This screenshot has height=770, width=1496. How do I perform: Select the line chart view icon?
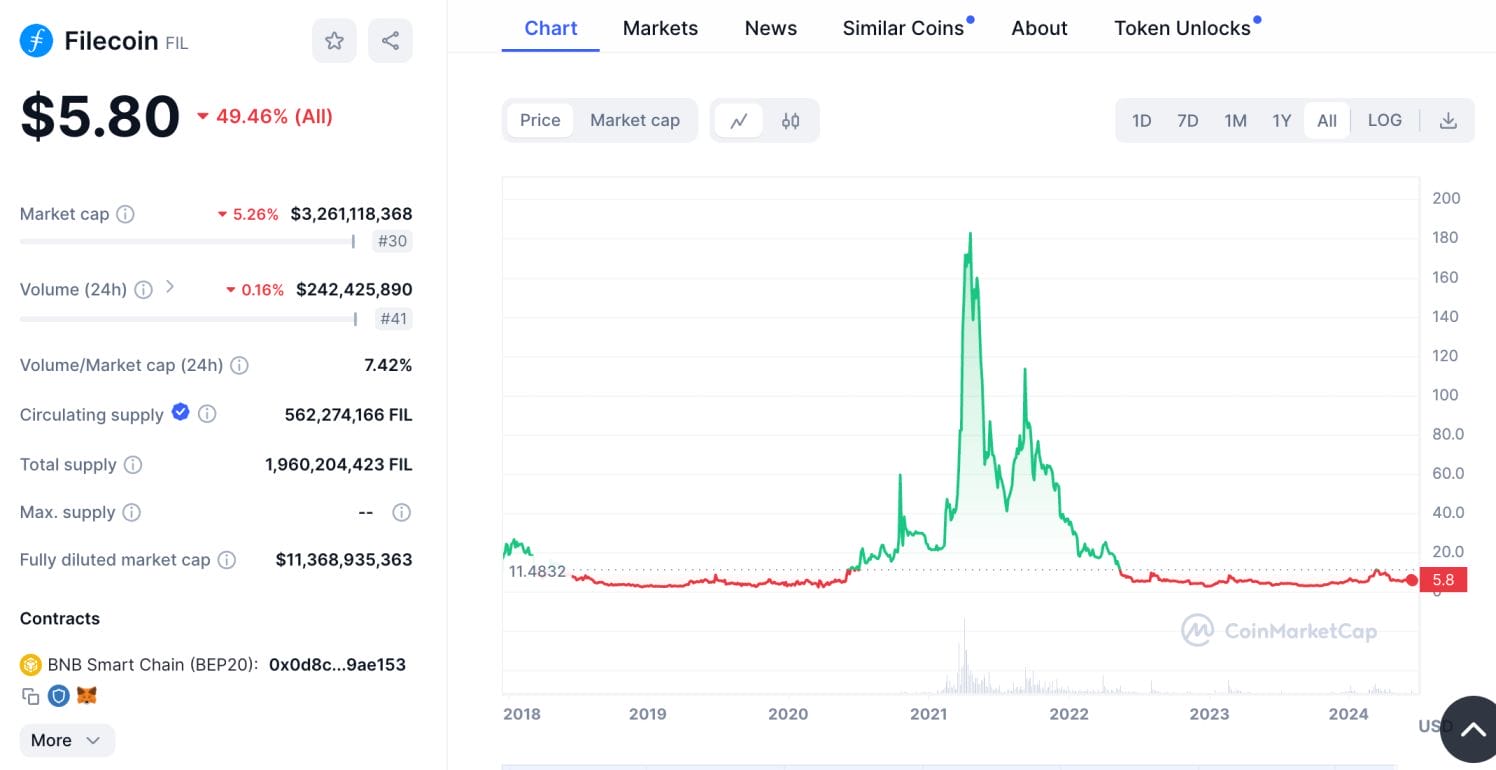[x=739, y=121]
